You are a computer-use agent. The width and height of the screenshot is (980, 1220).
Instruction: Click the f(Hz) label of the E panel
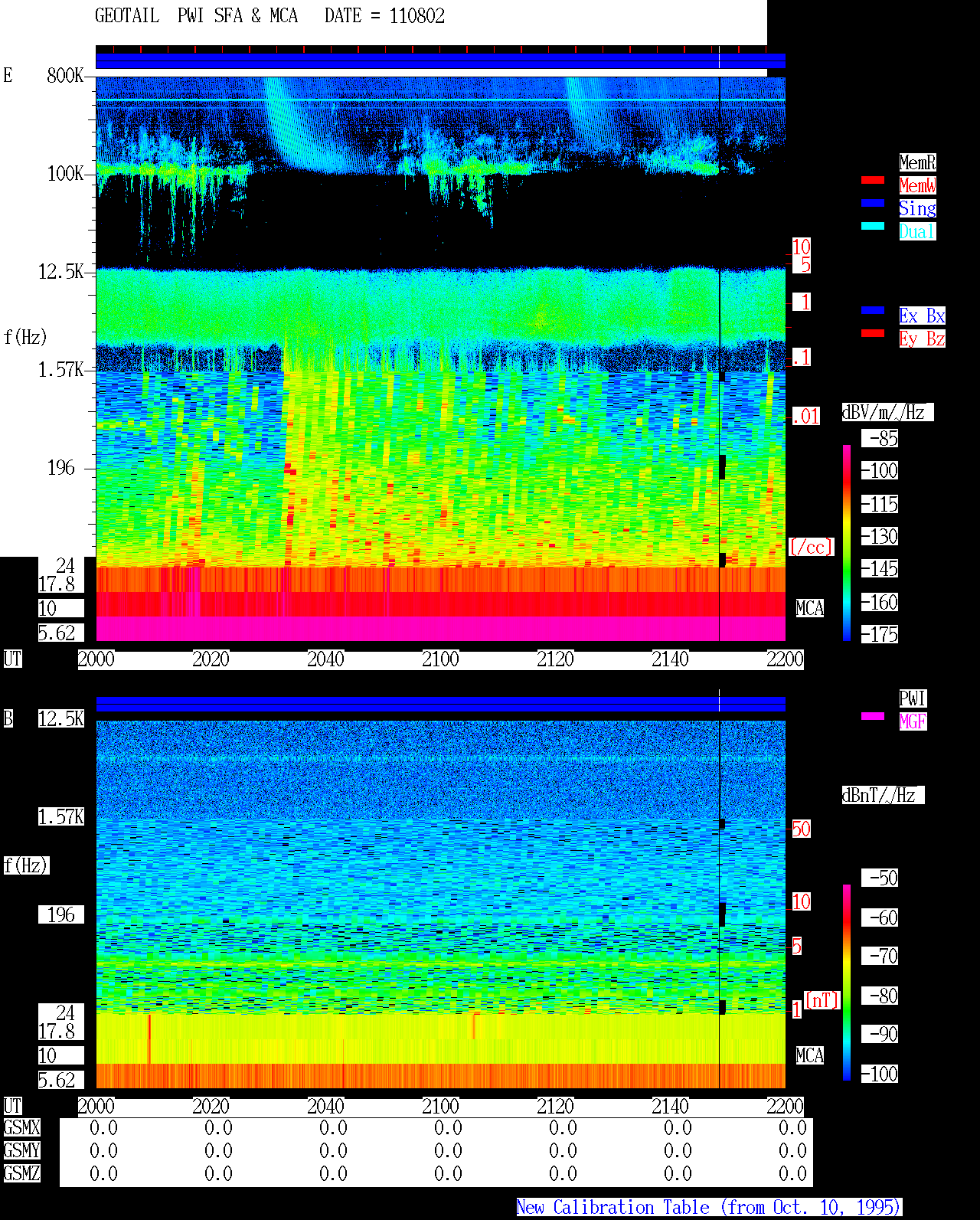tap(25, 337)
